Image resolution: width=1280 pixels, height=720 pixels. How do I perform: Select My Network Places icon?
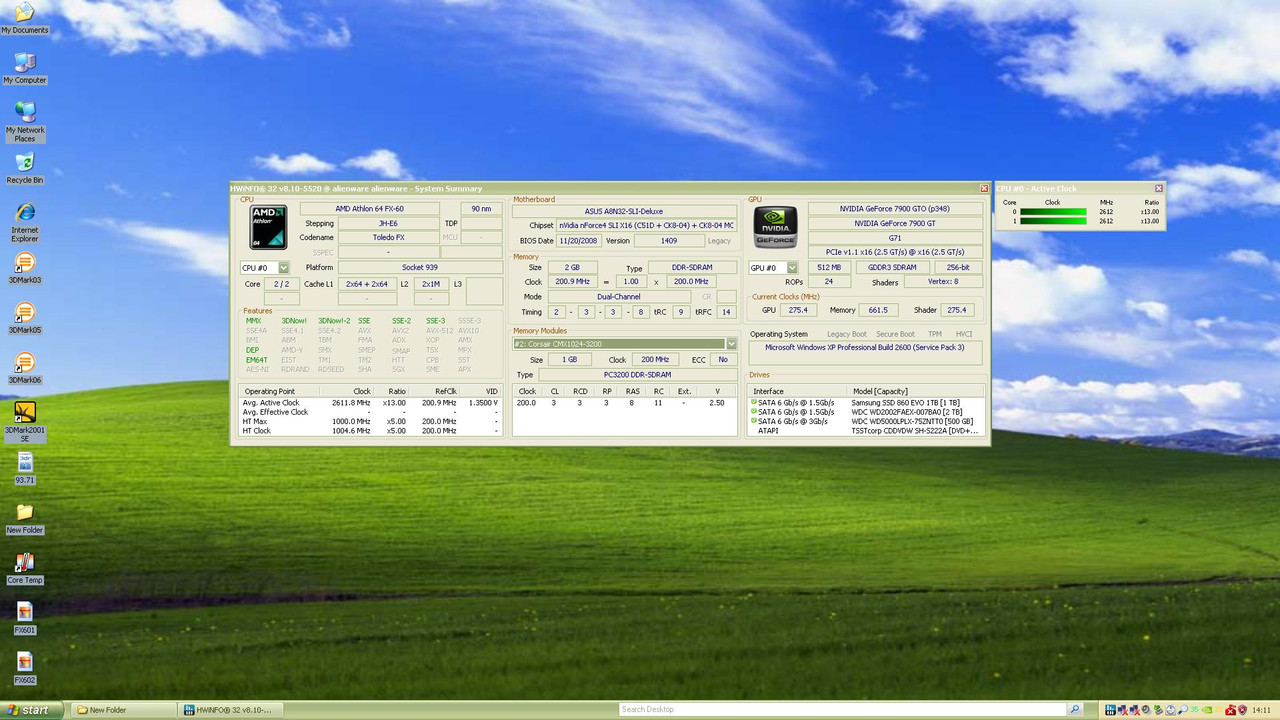24,121
